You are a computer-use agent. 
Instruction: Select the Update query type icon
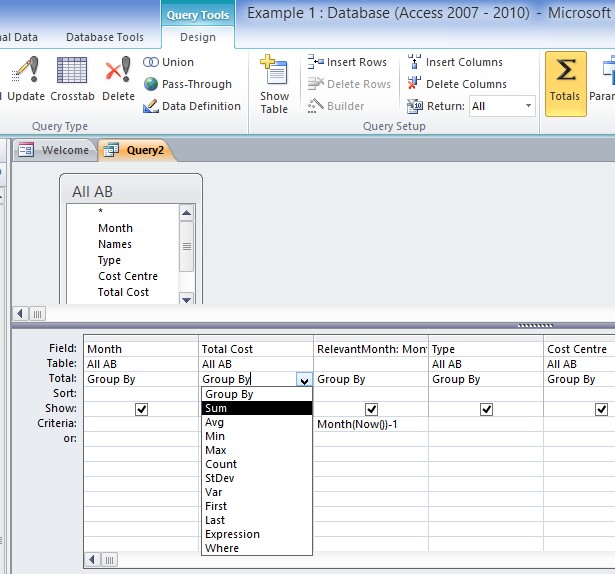(x=25, y=70)
